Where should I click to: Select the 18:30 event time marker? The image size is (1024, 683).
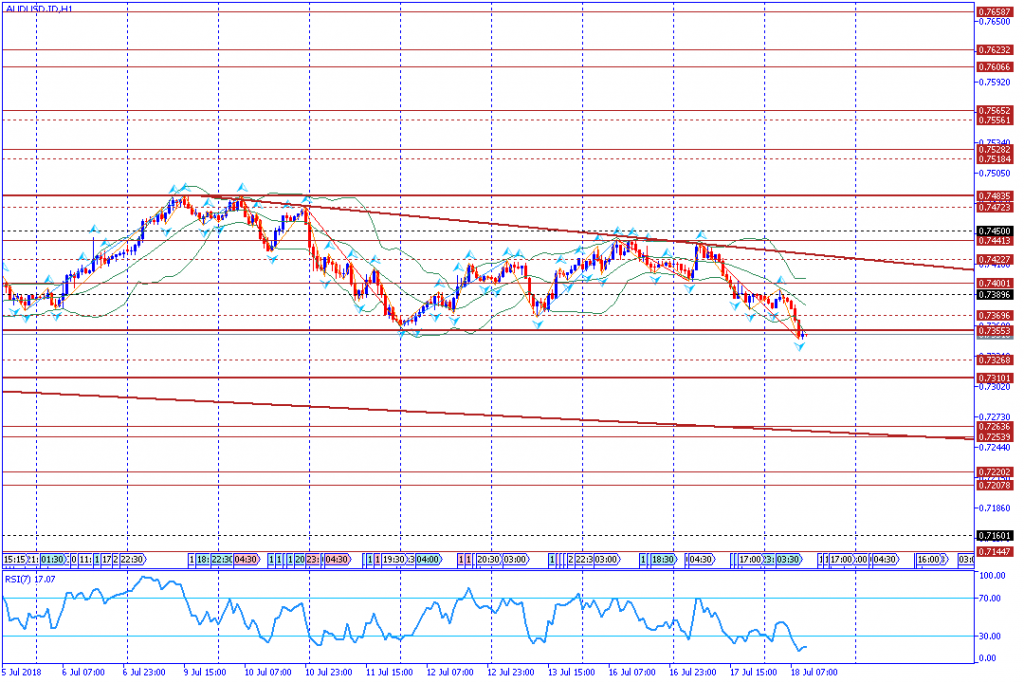663,560
